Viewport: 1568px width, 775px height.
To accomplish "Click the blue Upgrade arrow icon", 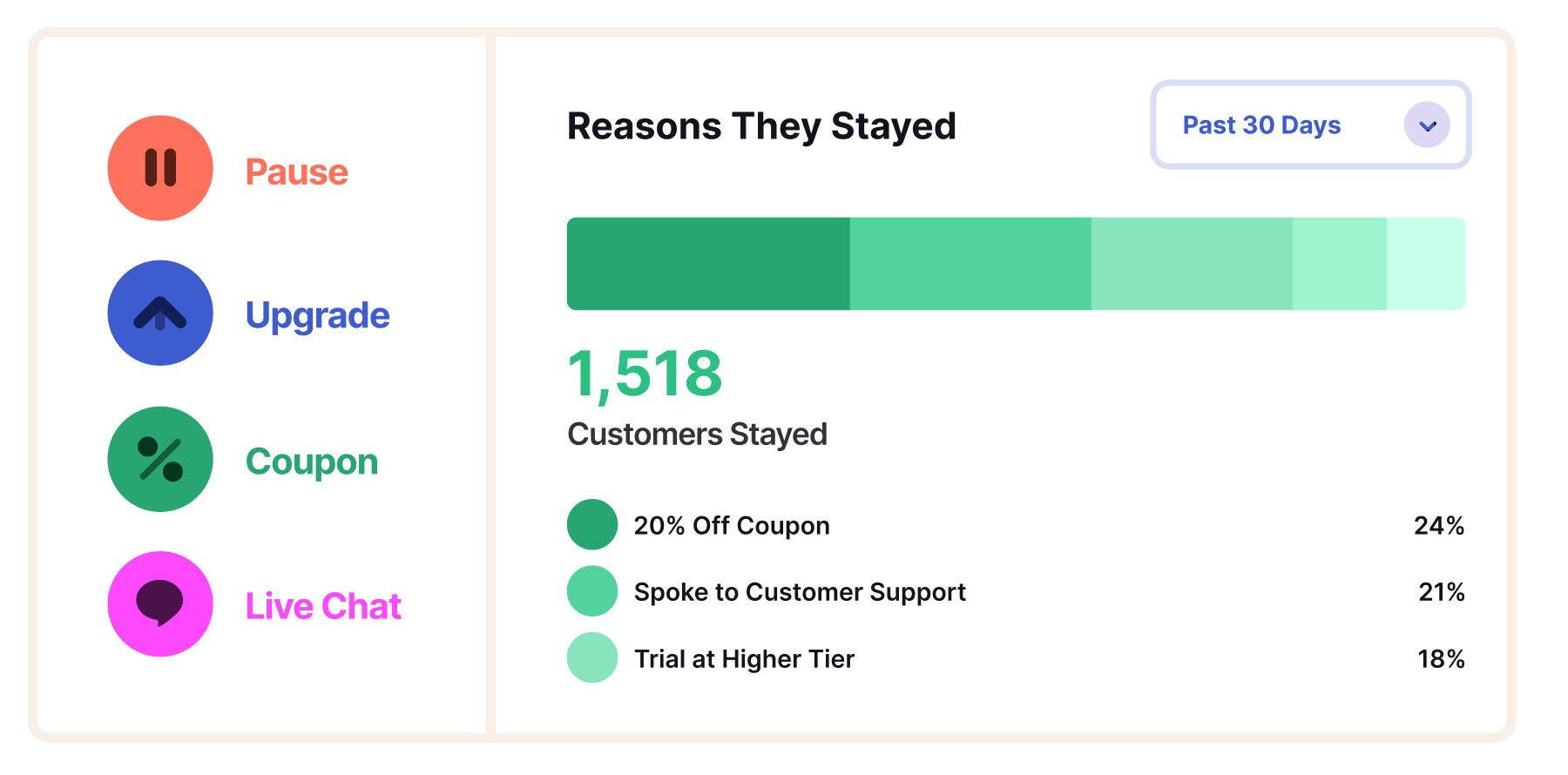I will coord(160,313).
